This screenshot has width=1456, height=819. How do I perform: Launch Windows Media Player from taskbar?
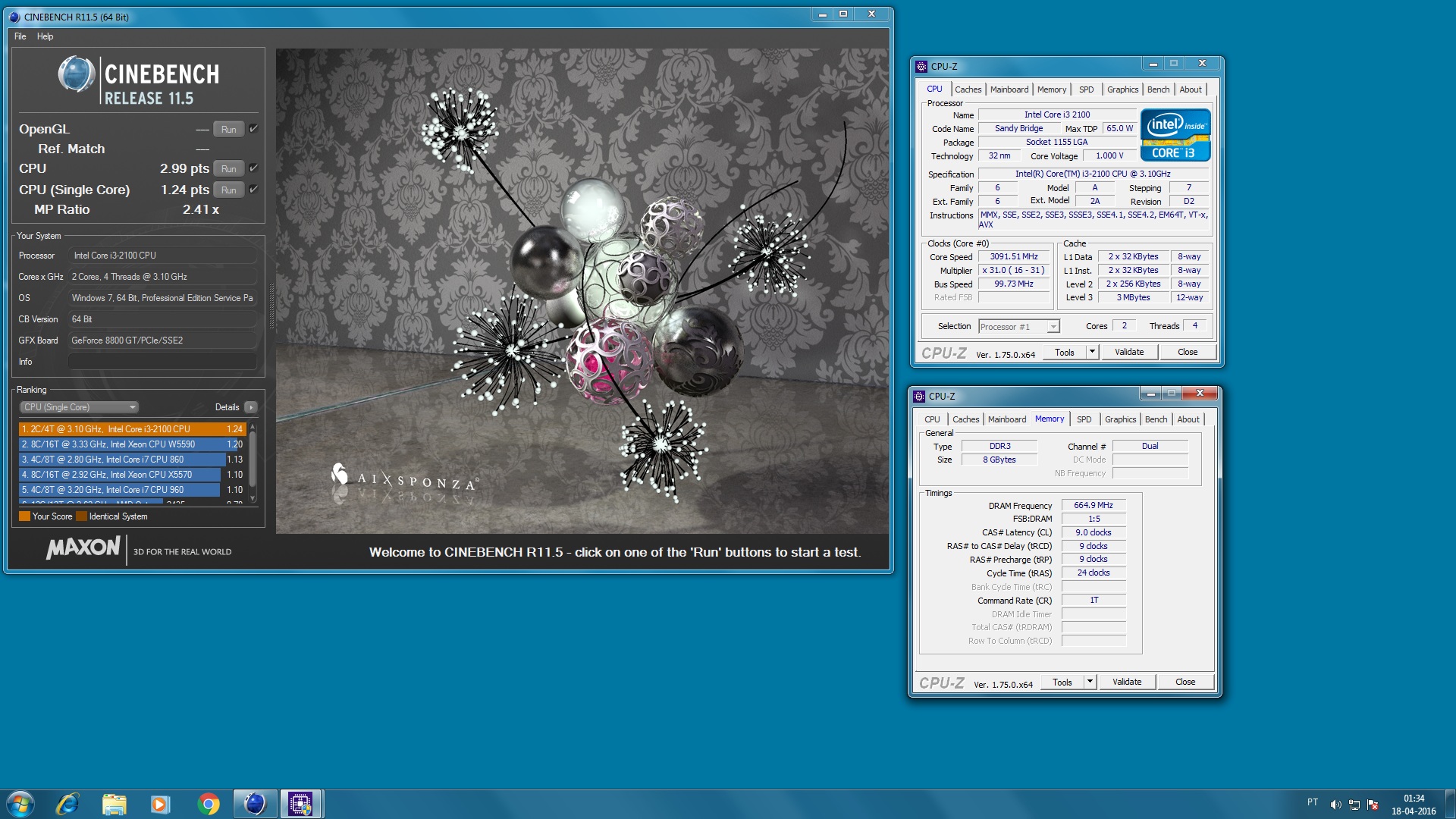click(160, 804)
